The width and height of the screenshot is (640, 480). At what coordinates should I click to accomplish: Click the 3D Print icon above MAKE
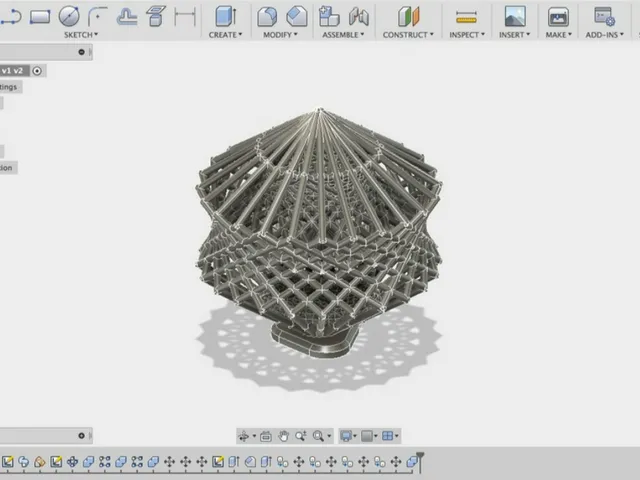558,17
